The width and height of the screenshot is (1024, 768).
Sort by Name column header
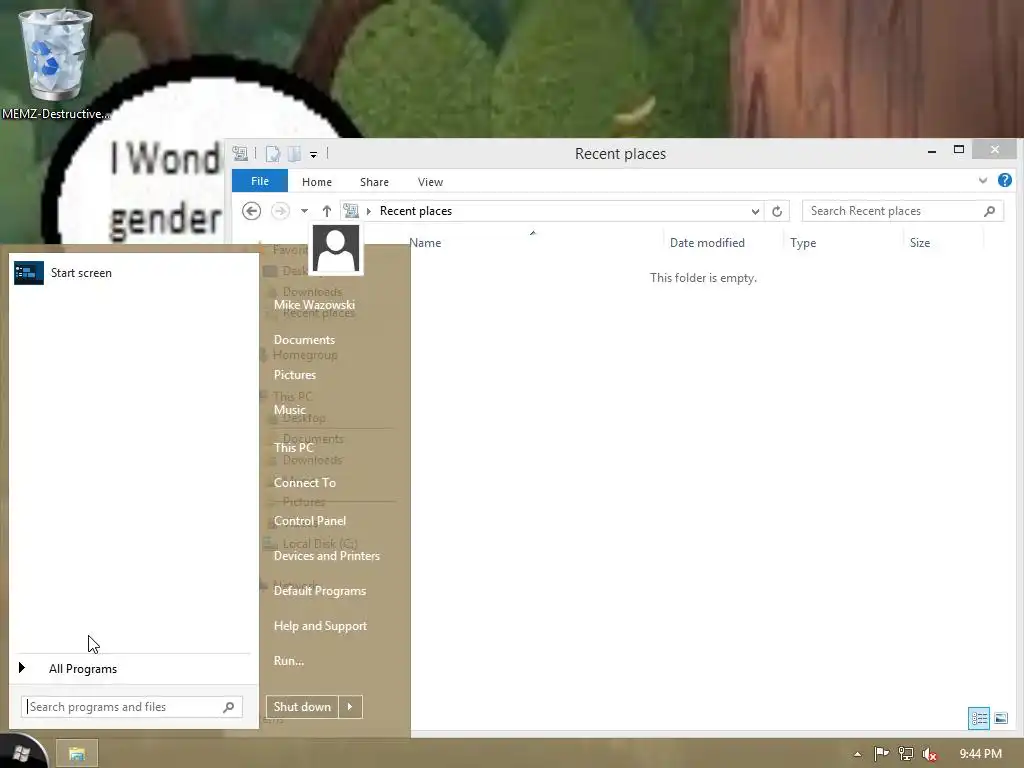pyautogui.click(x=425, y=243)
